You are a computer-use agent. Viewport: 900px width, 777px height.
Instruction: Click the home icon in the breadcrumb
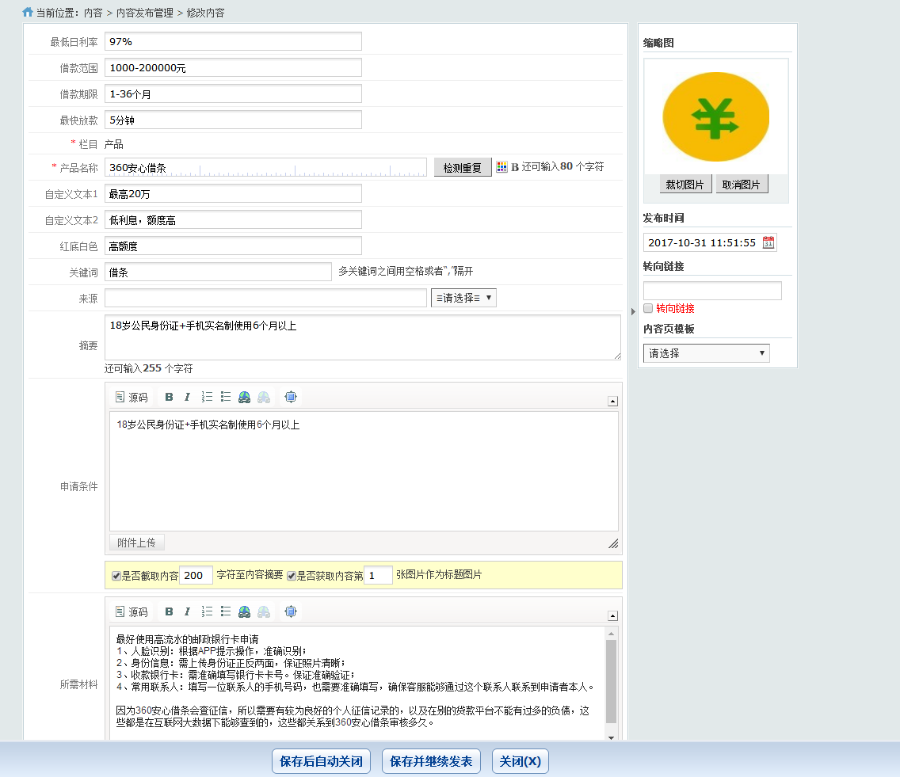tap(28, 12)
